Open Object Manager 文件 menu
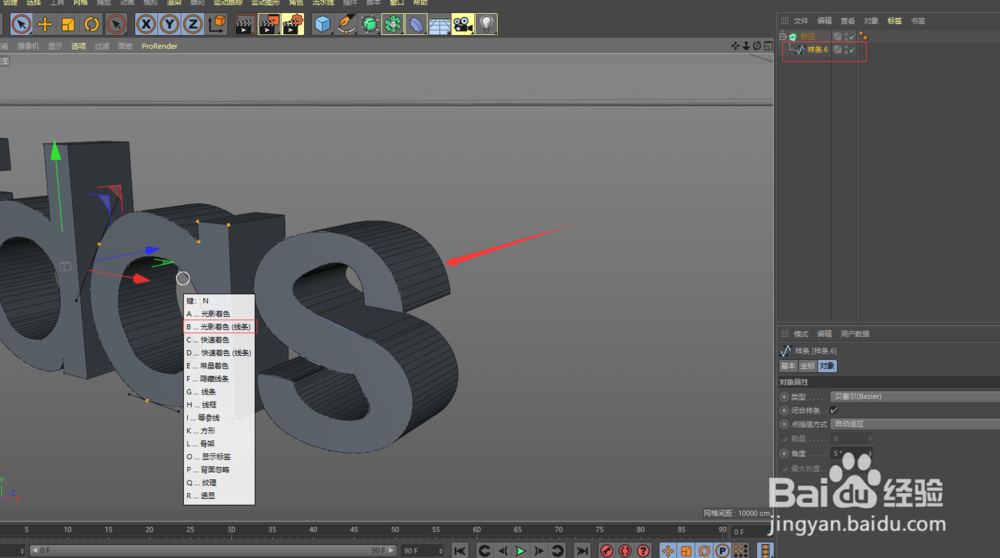This screenshot has height=558, width=1000. pyautogui.click(x=801, y=21)
